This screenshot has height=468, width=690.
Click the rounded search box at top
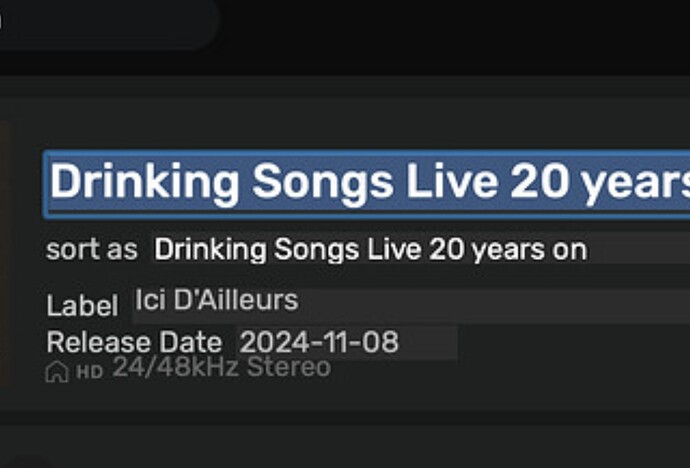[x=109, y=22]
